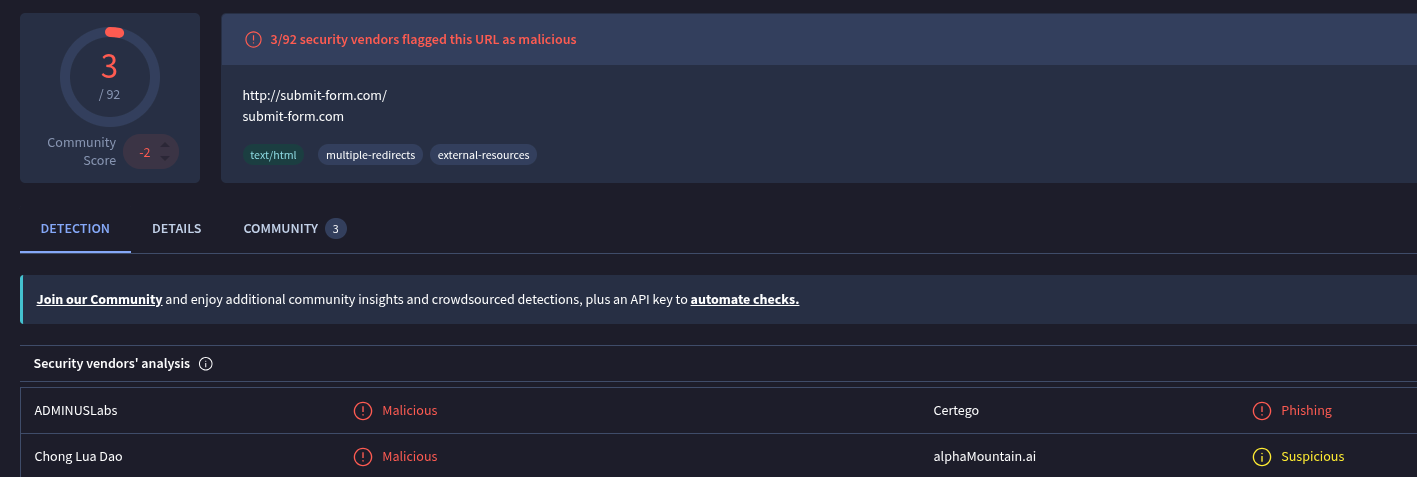The height and width of the screenshot is (477, 1417).
Task: Click the Malicious icon for Chong Lua Dao
Action: (362, 457)
